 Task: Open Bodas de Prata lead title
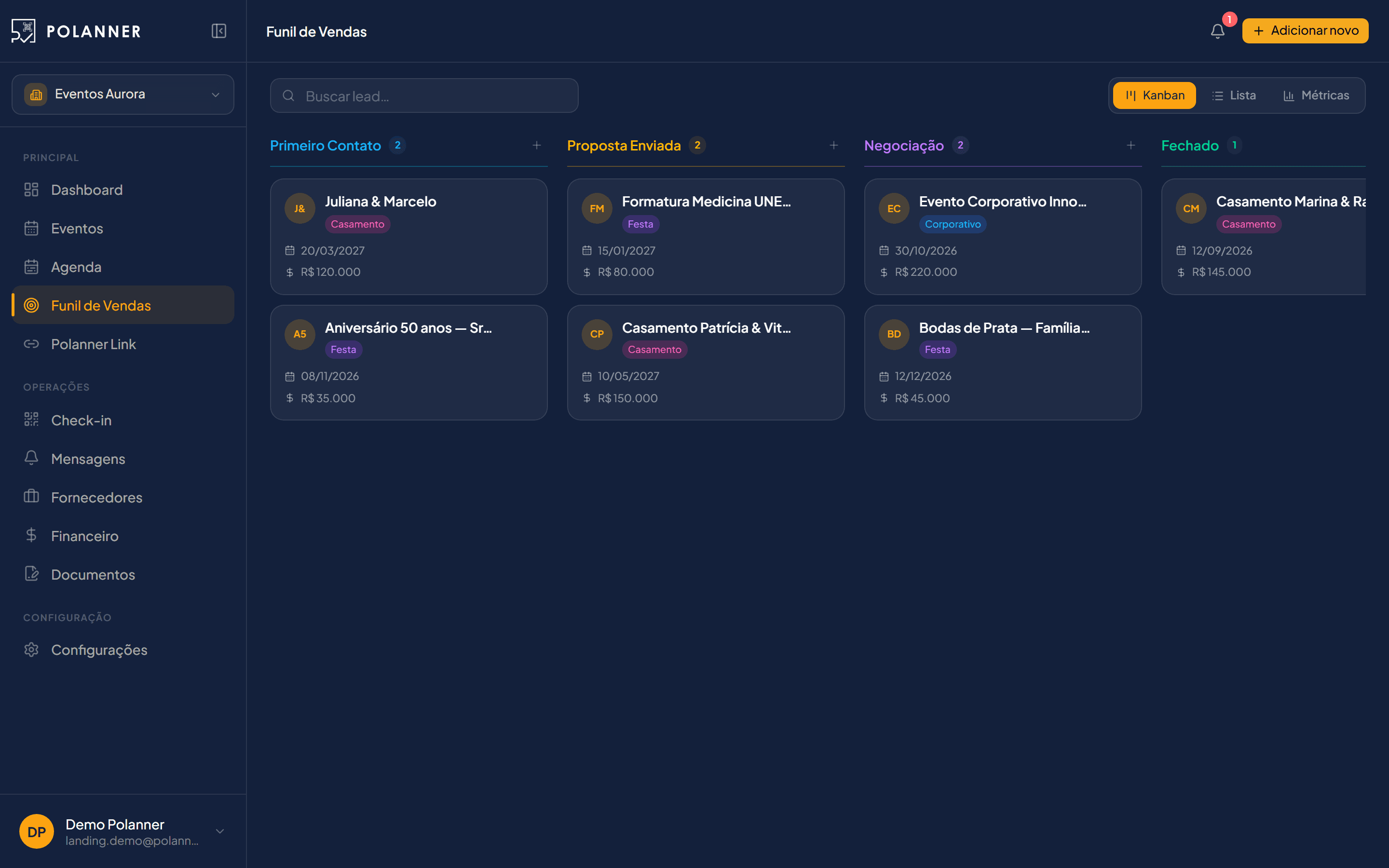pyautogui.click(x=1004, y=328)
